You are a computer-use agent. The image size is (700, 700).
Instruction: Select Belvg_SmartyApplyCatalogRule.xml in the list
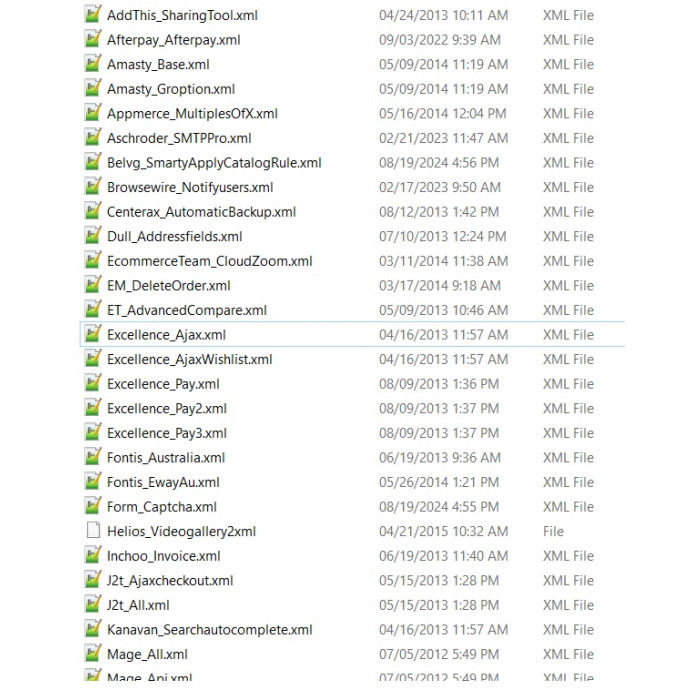point(214,163)
